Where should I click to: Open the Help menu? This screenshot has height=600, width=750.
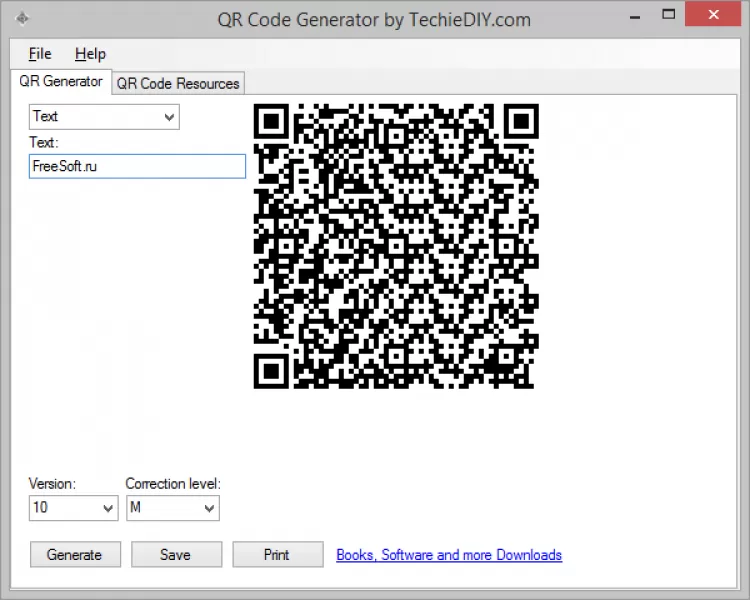(90, 54)
